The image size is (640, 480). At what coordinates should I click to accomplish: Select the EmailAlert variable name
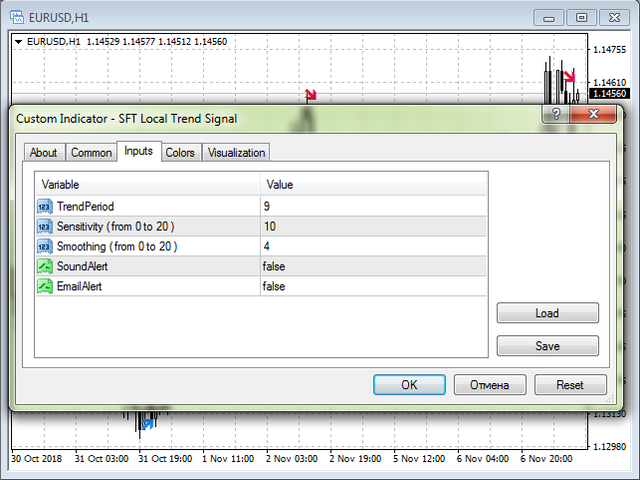pyautogui.click(x=79, y=287)
